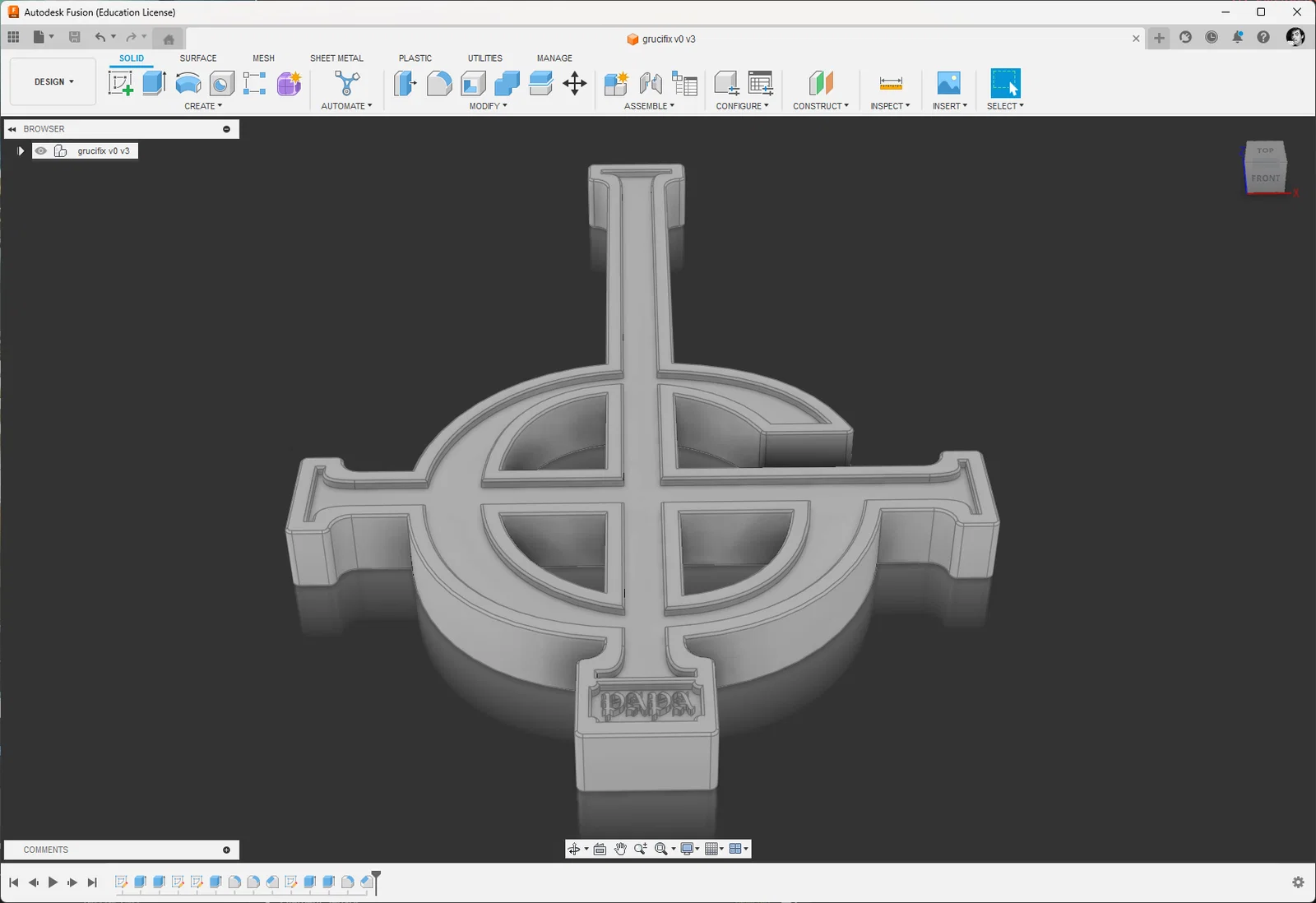This screenshot has height=903, width=1316.
Task: Expand the grucifix v0 v3 tree node
Action: click(x=21, y=151)
